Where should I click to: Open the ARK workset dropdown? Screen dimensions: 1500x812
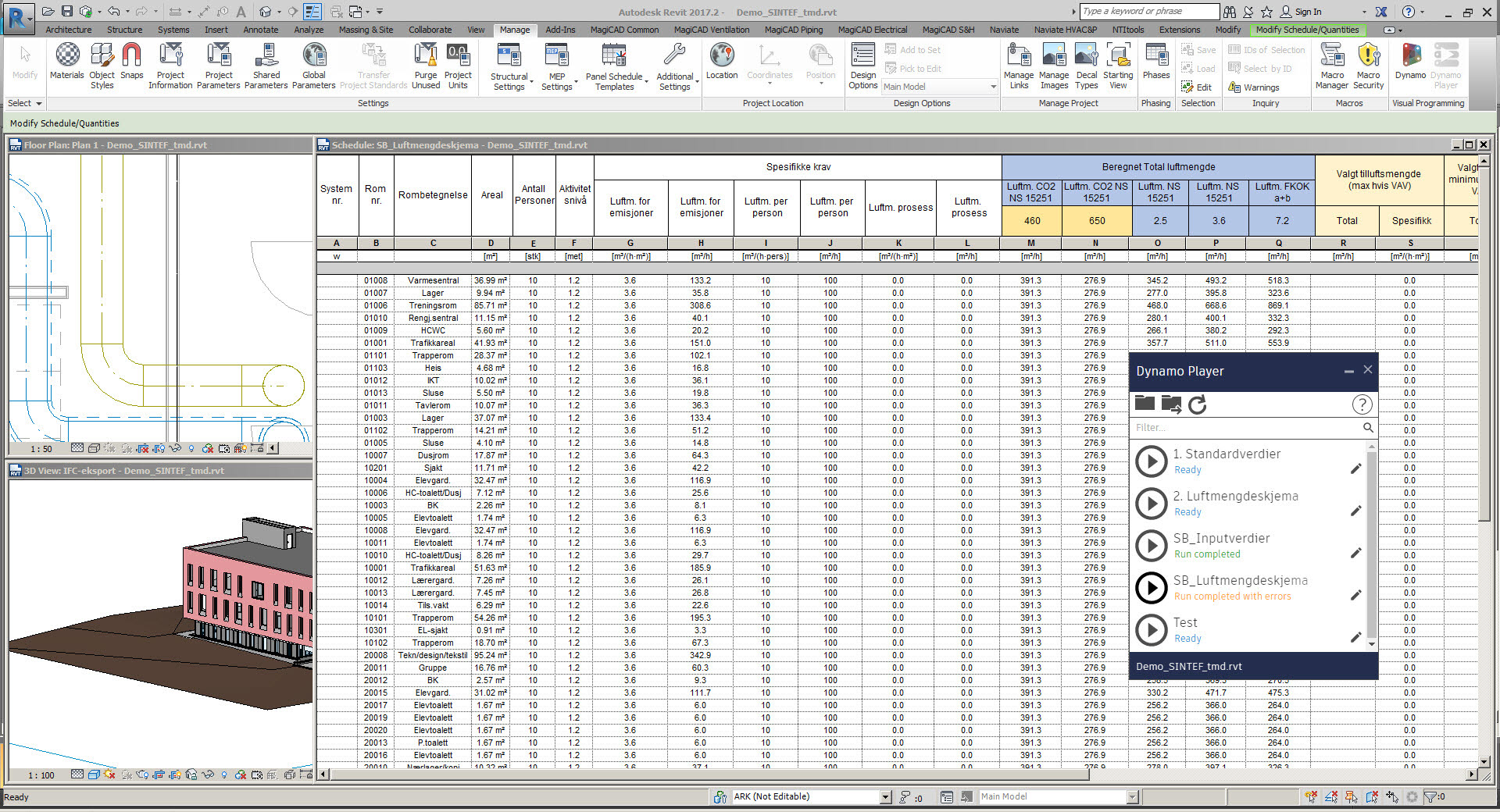coord(885,797)
